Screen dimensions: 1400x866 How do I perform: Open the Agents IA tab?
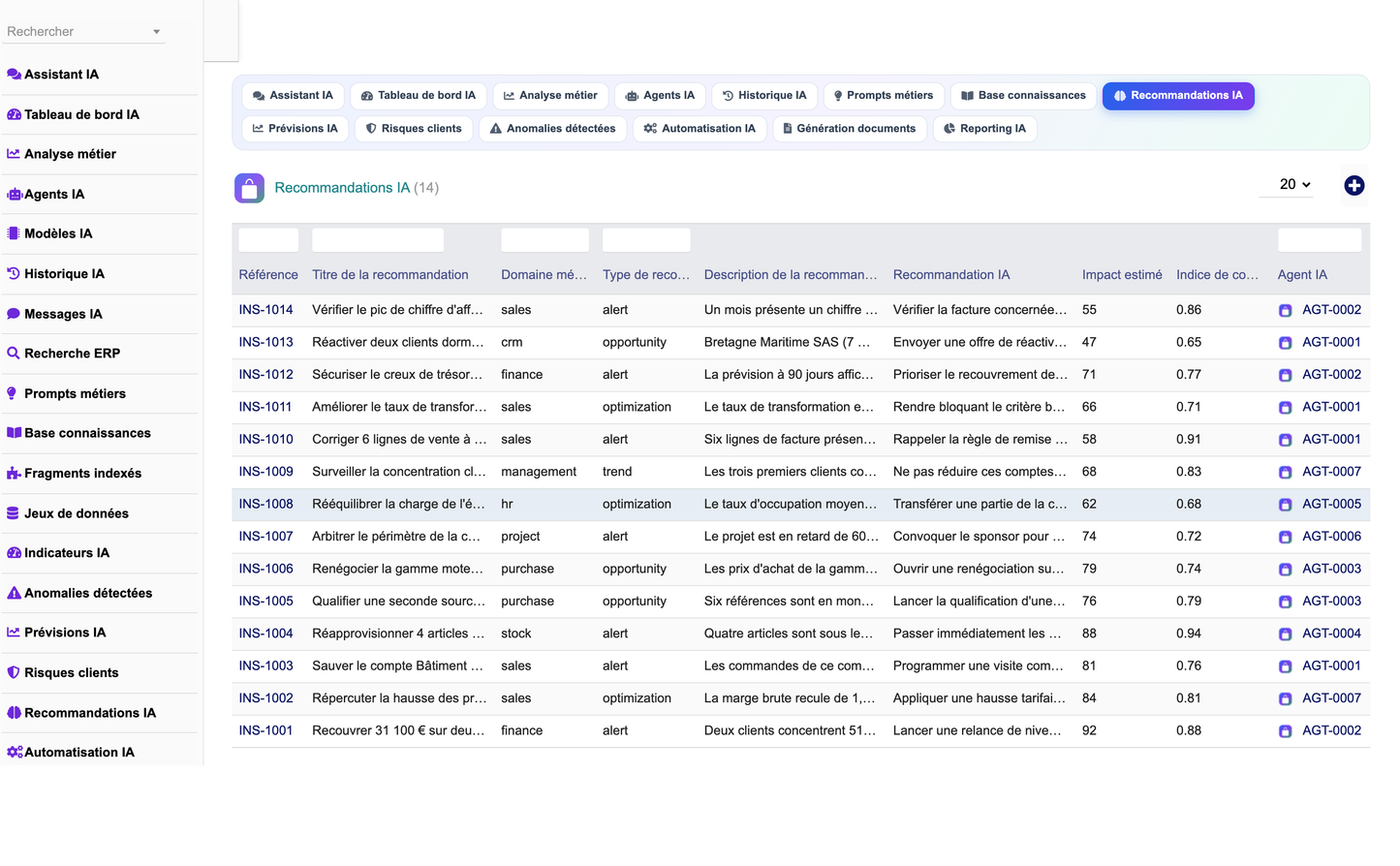tap(660, 96)
